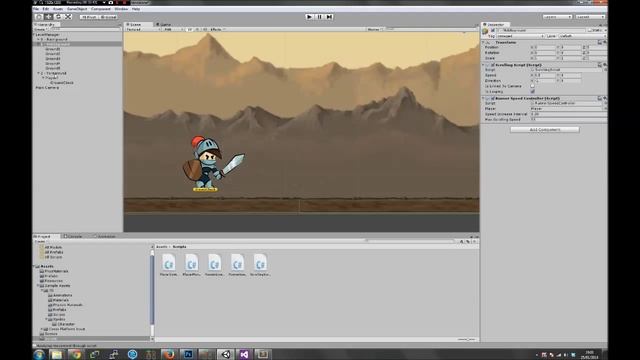Image resolution: width=640 pixels, height=360 pixels.
Task: Toggle the Scrolling Script enabled checkbox
Action: click(x=493, y=65)
